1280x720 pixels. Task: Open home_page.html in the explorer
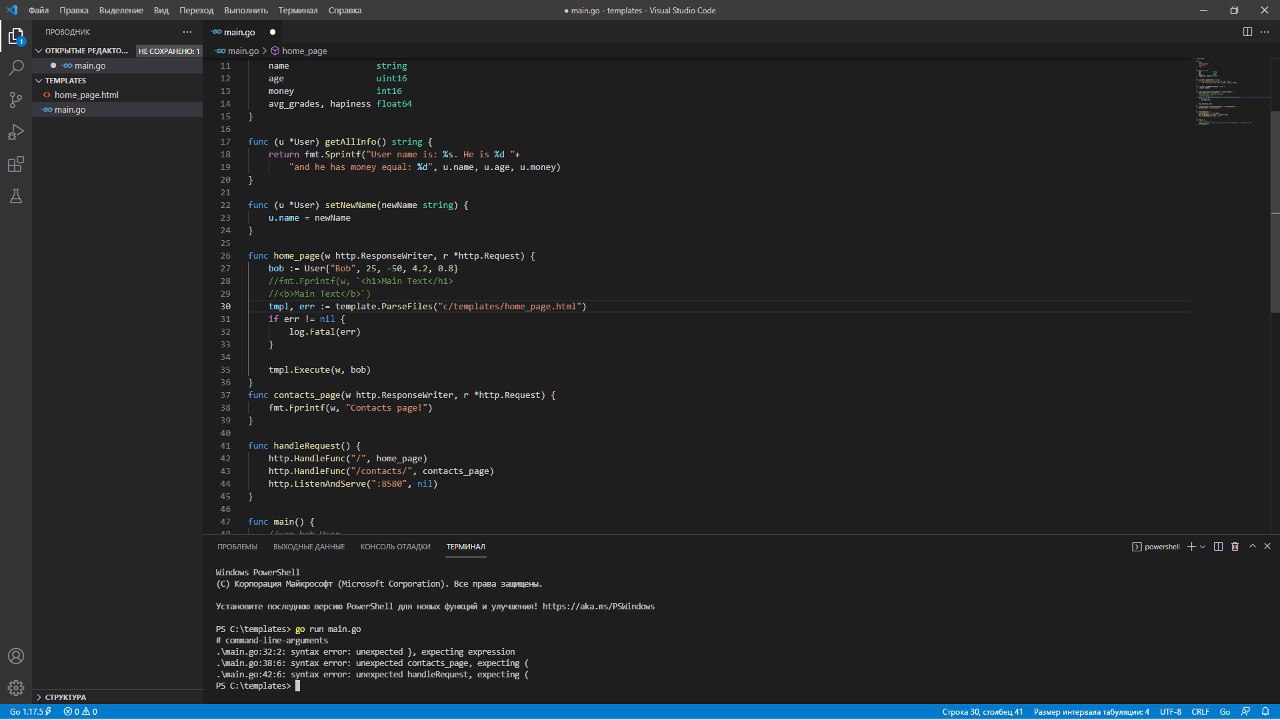click(86, 95)
